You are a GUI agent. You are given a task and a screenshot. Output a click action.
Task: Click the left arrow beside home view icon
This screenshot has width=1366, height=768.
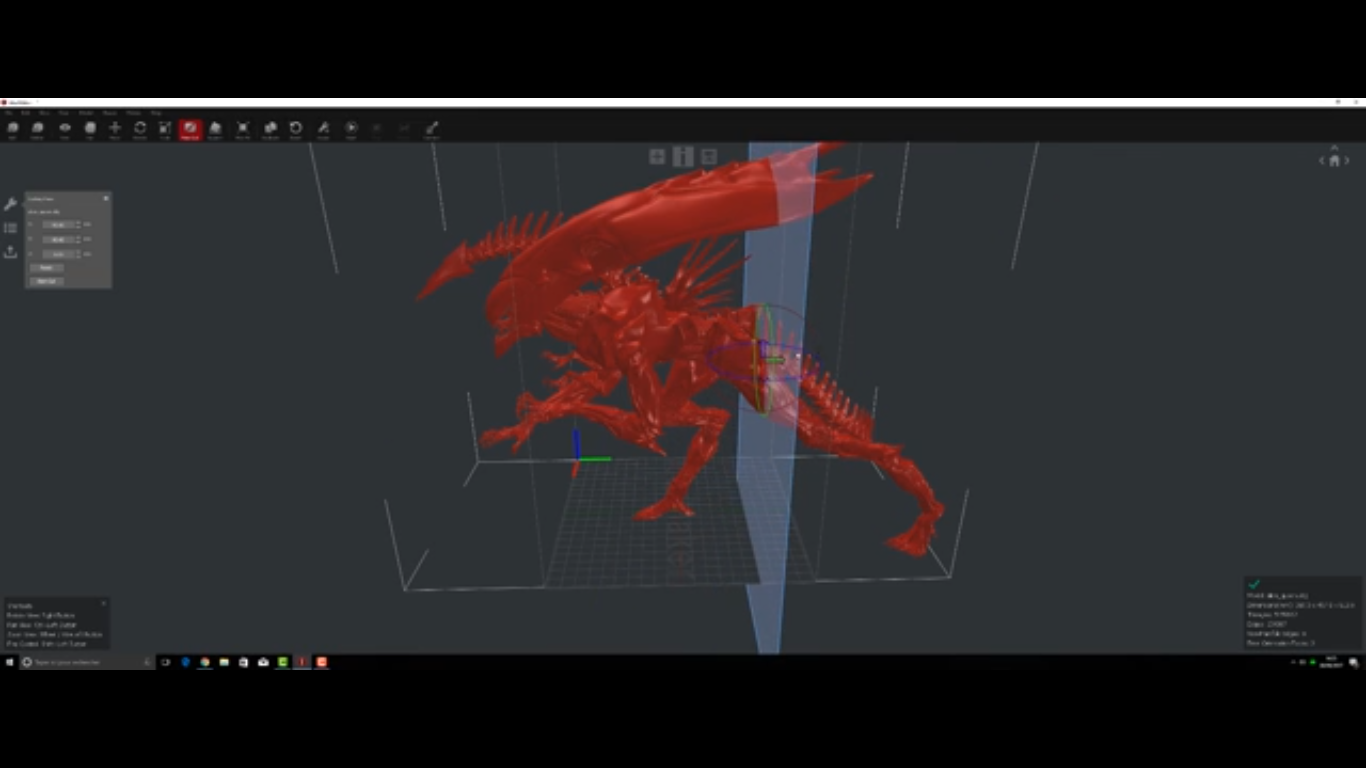point(1321,160)
